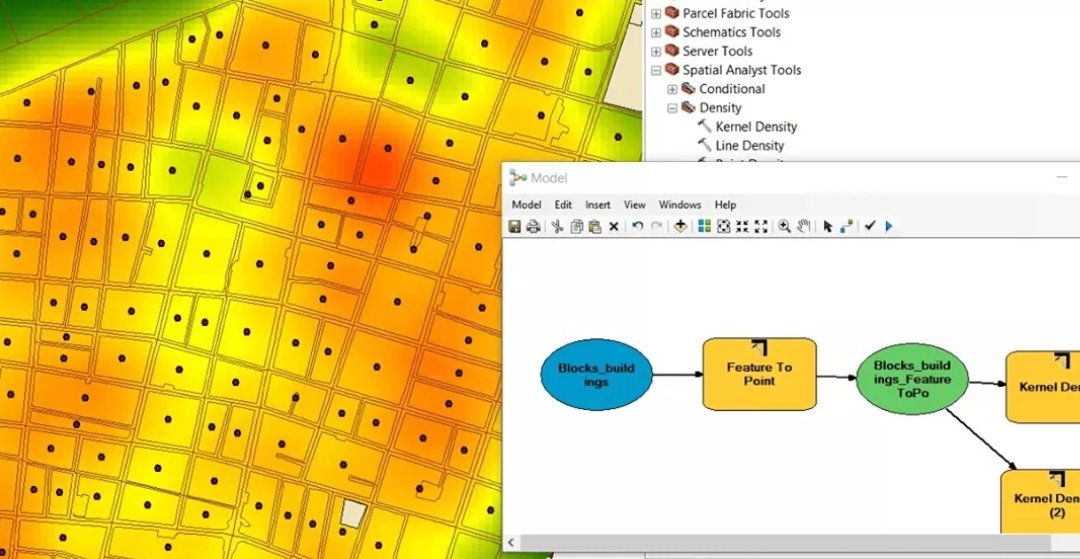Image resolution: width=1080 pixels, height=559 pixels.
Task: Select Parcel Fabric Tools in the toolbox tree
Action: (x=736, y=13)
